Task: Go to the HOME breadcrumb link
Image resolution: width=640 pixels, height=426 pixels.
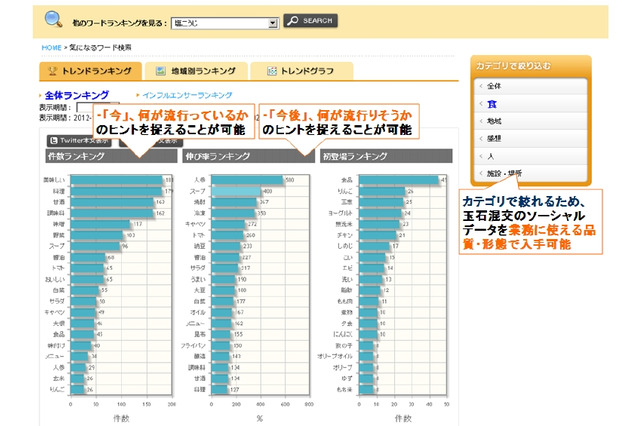Action: point(51,48)
